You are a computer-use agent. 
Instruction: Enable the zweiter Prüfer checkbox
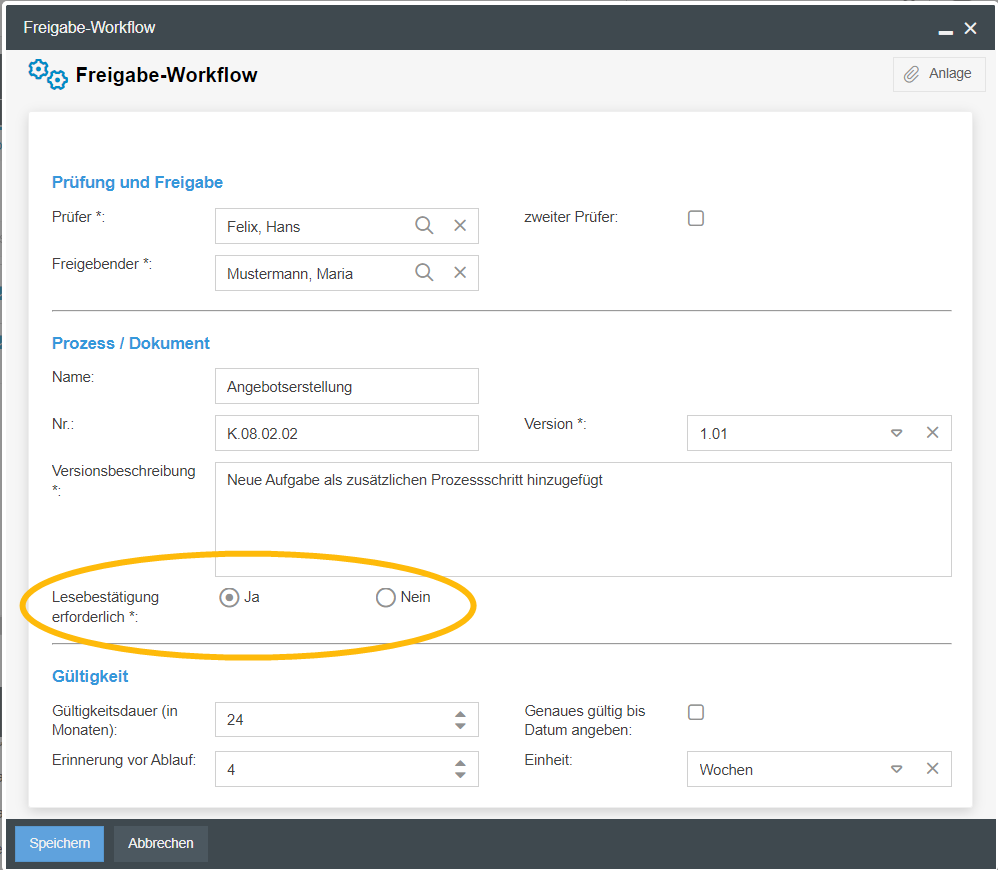coord(696,218)
